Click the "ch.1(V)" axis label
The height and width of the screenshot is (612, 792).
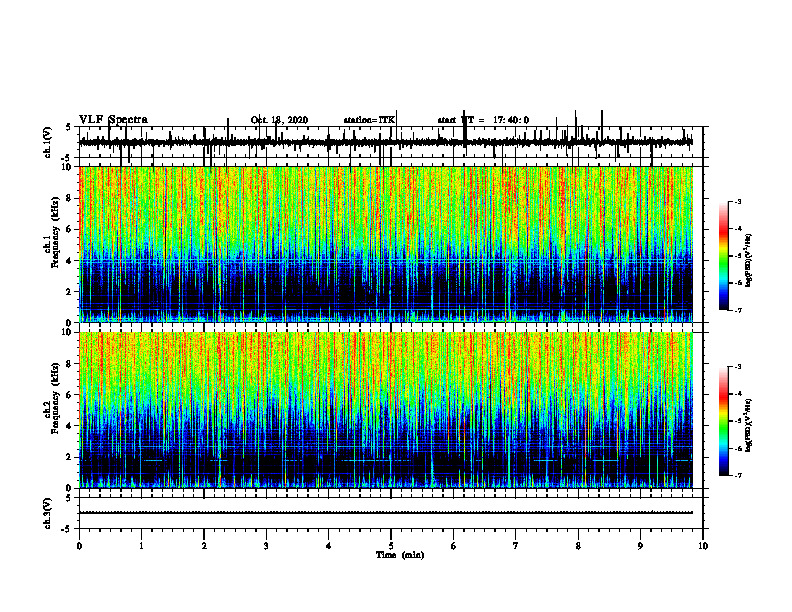(48, 143)
